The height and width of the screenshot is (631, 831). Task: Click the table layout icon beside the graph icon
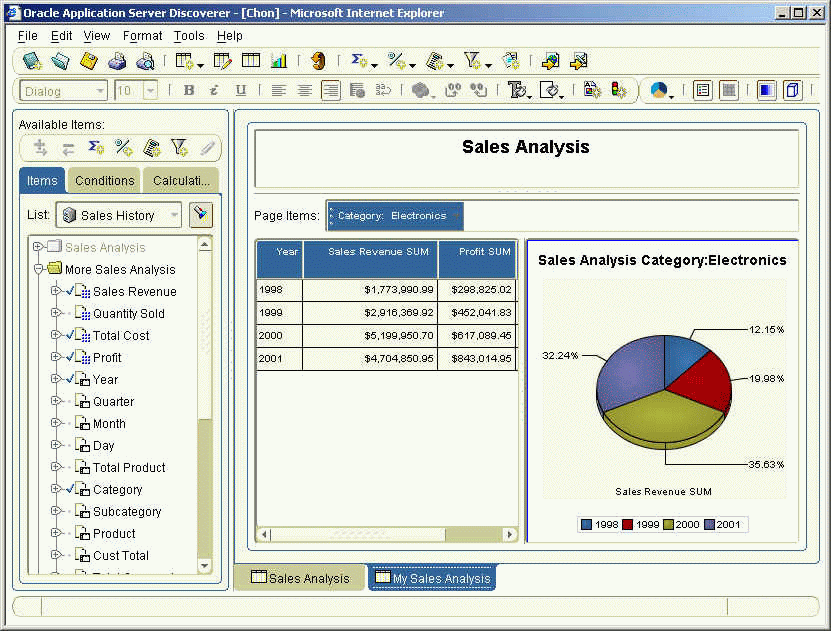[251, 60]
